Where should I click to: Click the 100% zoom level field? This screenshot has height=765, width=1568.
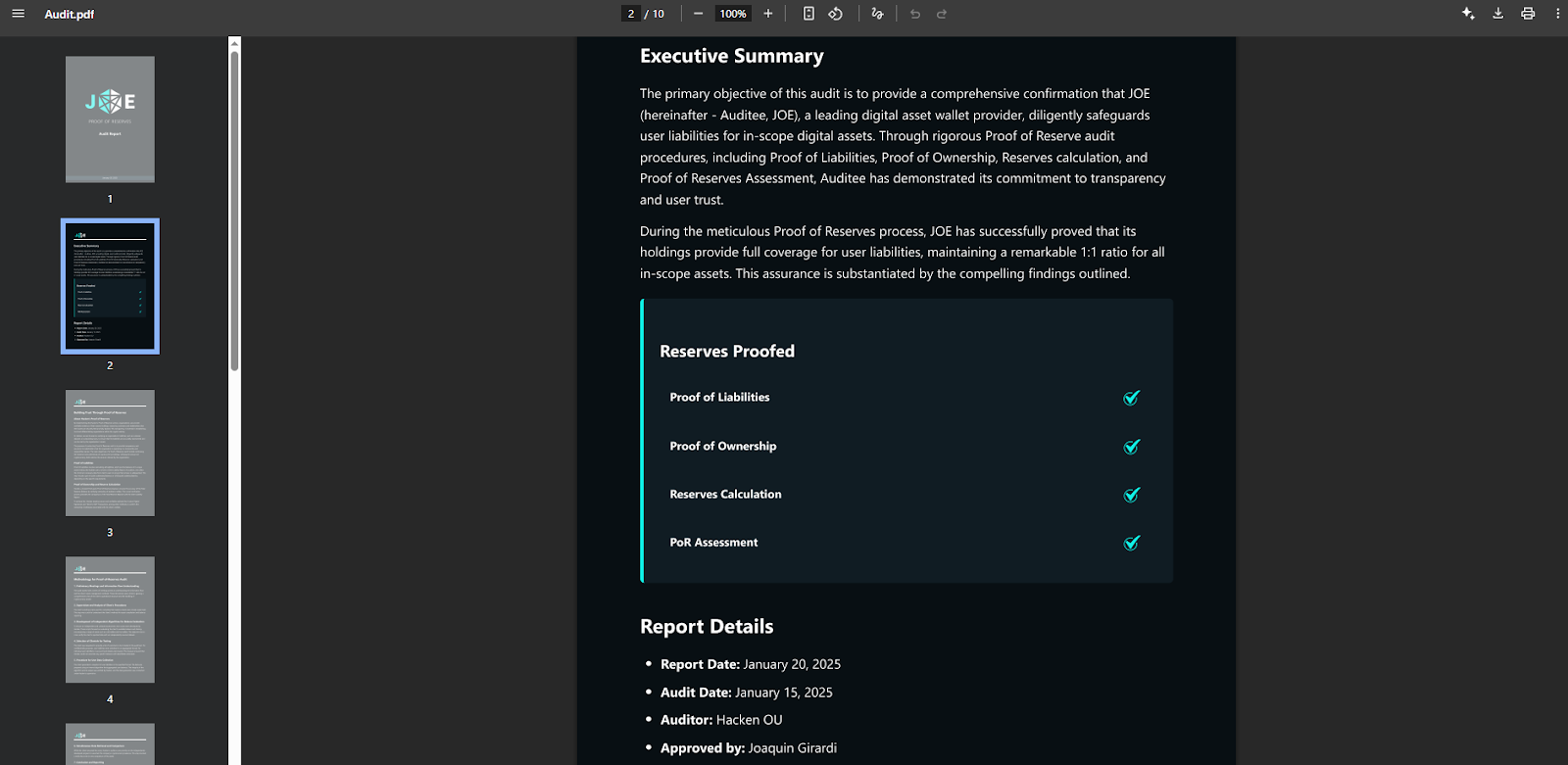733,14
